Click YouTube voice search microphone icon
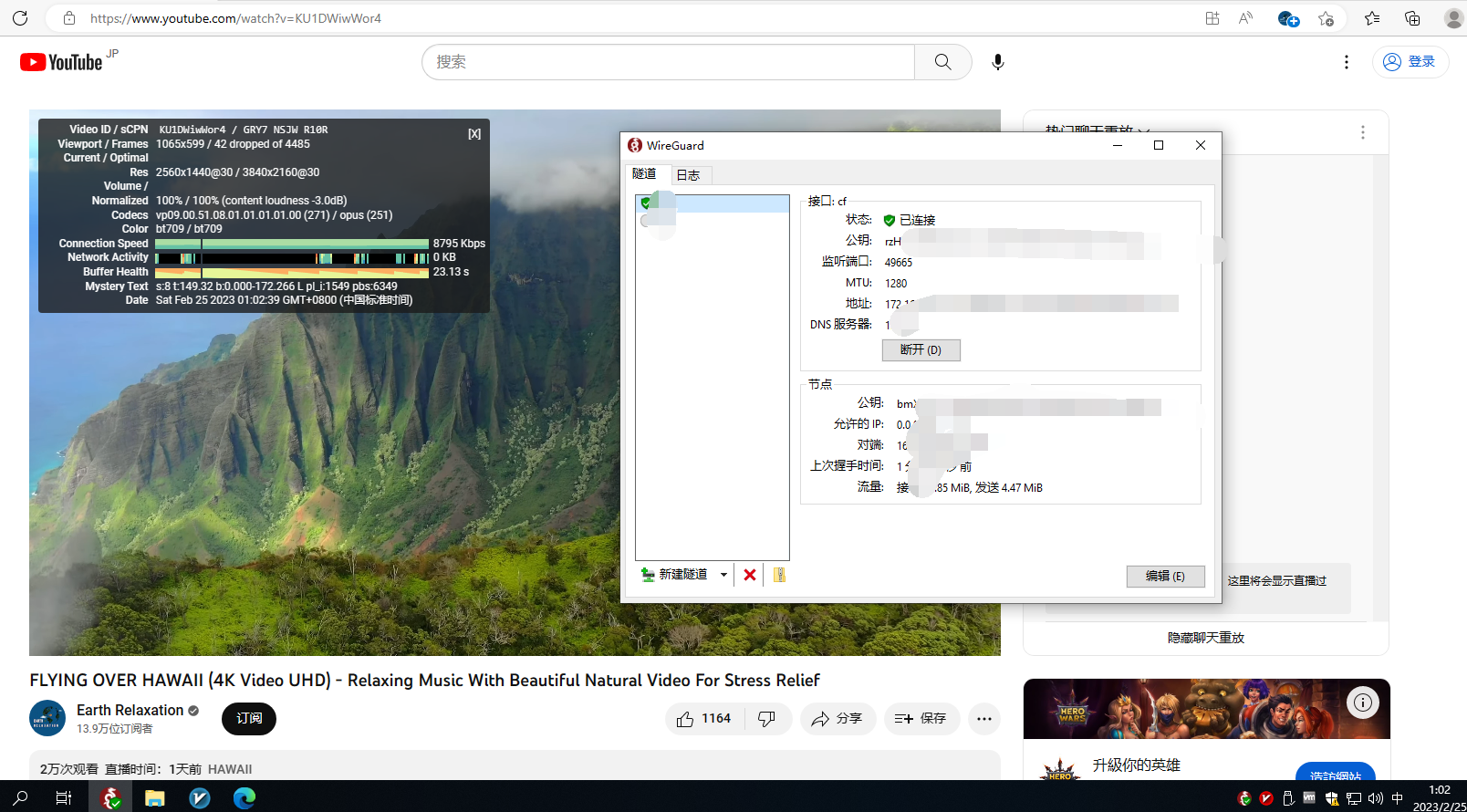1467x812 pixels. coord(998,62)
